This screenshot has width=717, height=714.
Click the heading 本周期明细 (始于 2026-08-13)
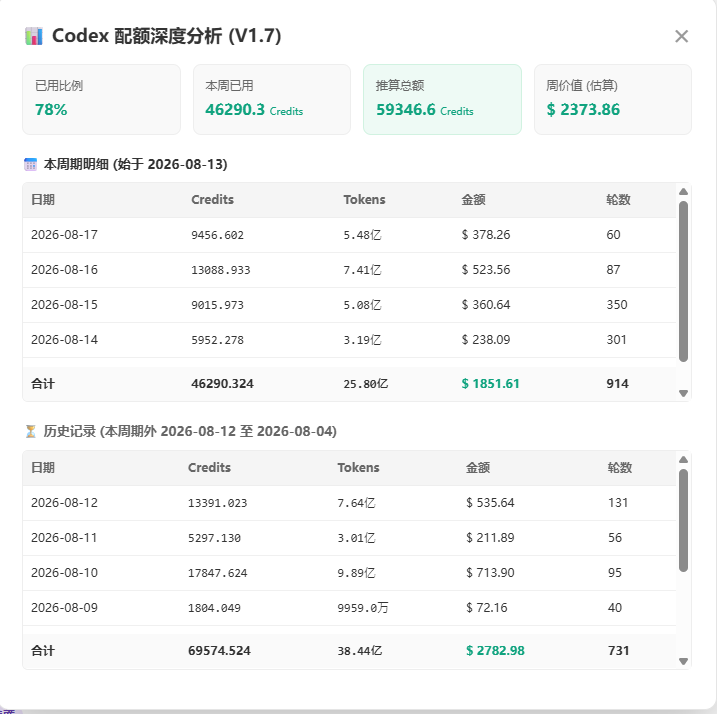[135, 164]
